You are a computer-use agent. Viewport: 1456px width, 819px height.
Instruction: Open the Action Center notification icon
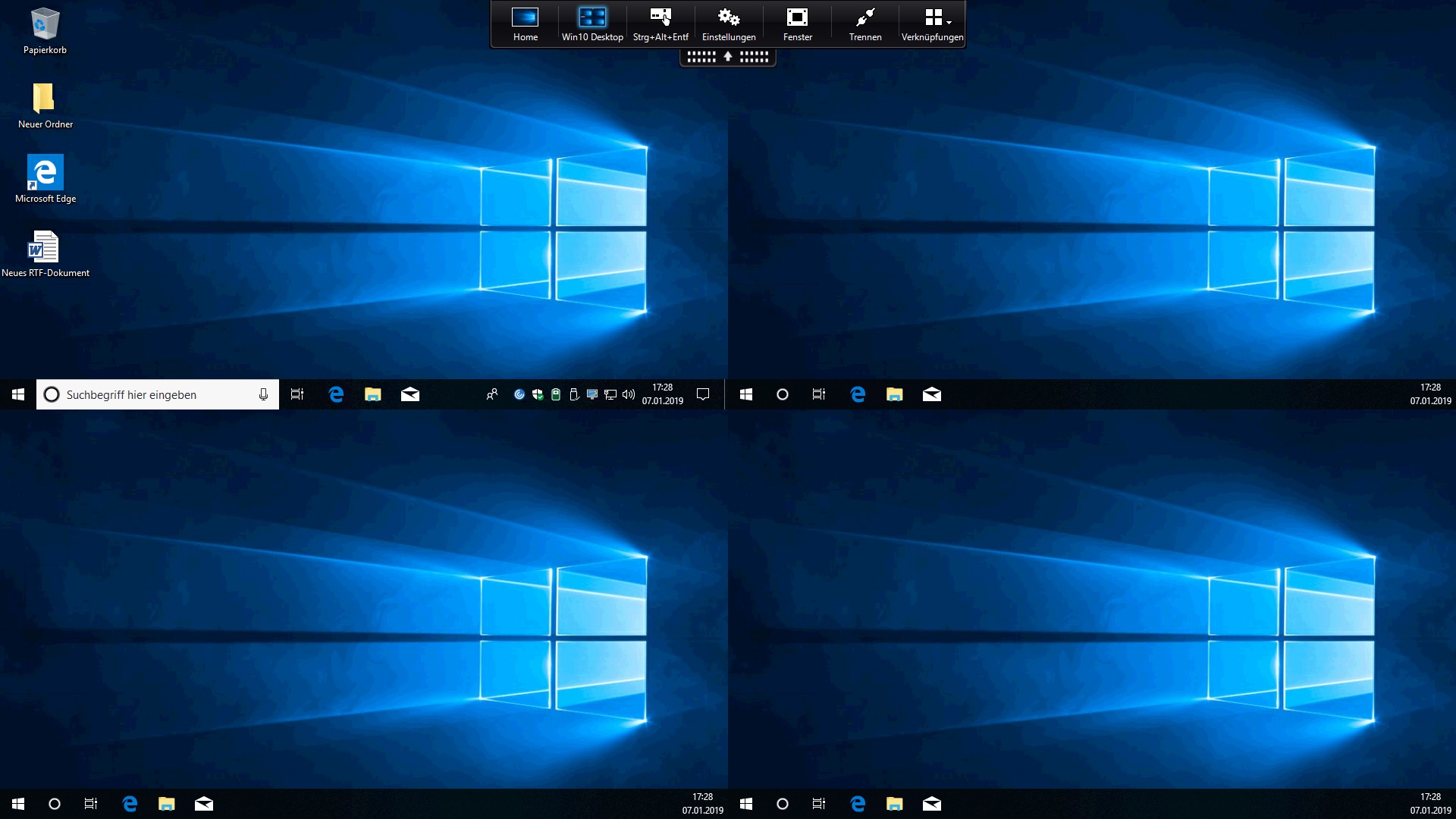[x=702, y=394]
